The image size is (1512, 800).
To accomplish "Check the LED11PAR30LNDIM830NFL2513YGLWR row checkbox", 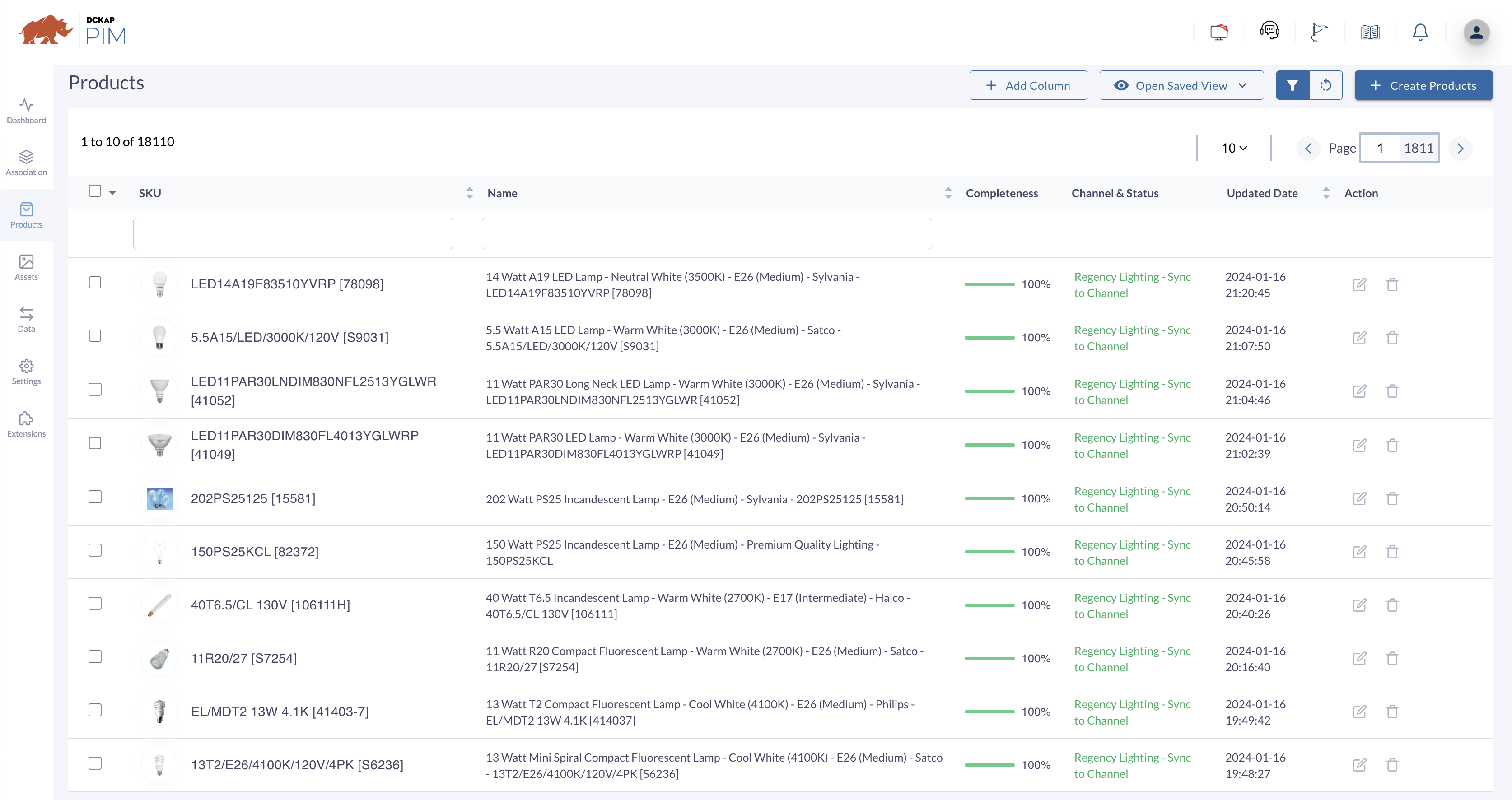I will coord(95,390).
